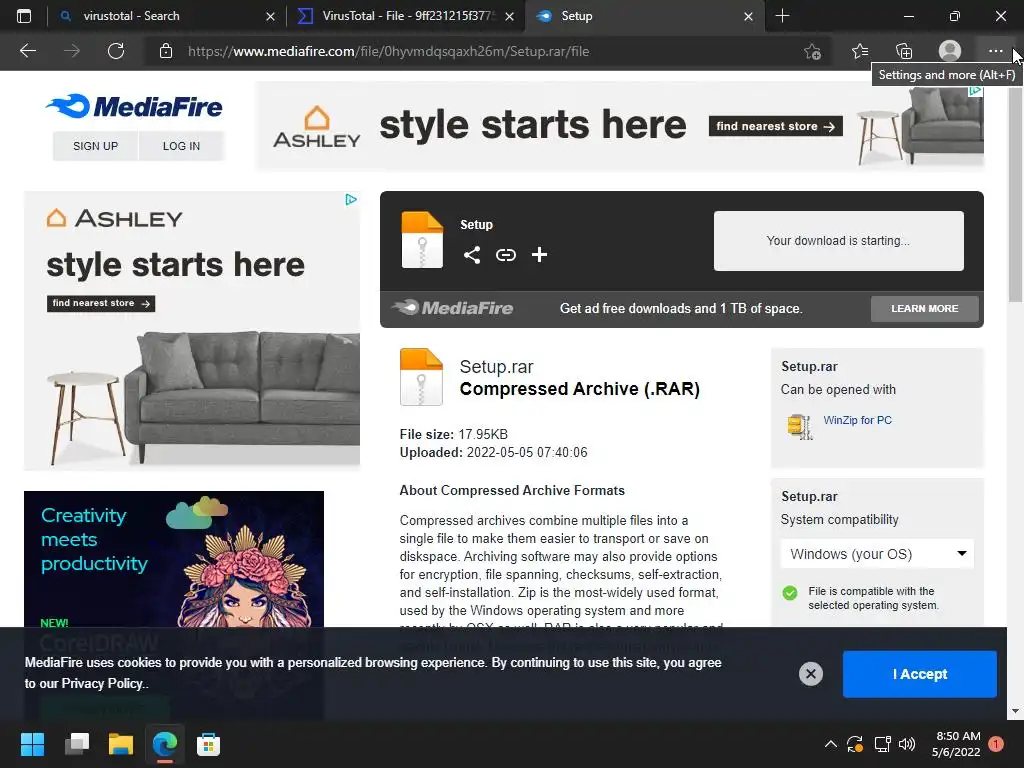
Task: Dismiss the cookie banner with X icon
Action: (x=810, y=674)
